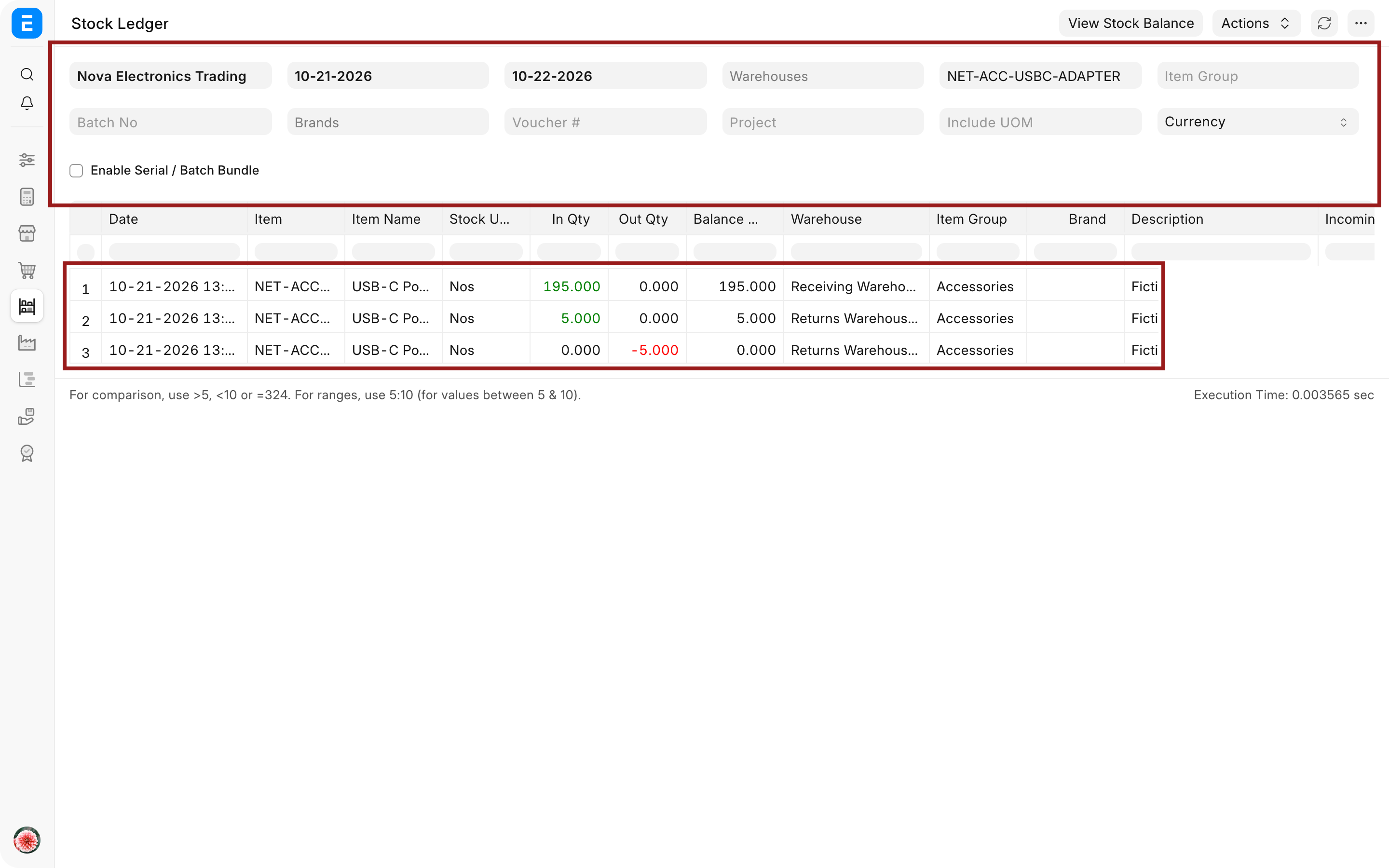Open the three-dot more options menu

pyautogui.click(x=1361, y=23)
